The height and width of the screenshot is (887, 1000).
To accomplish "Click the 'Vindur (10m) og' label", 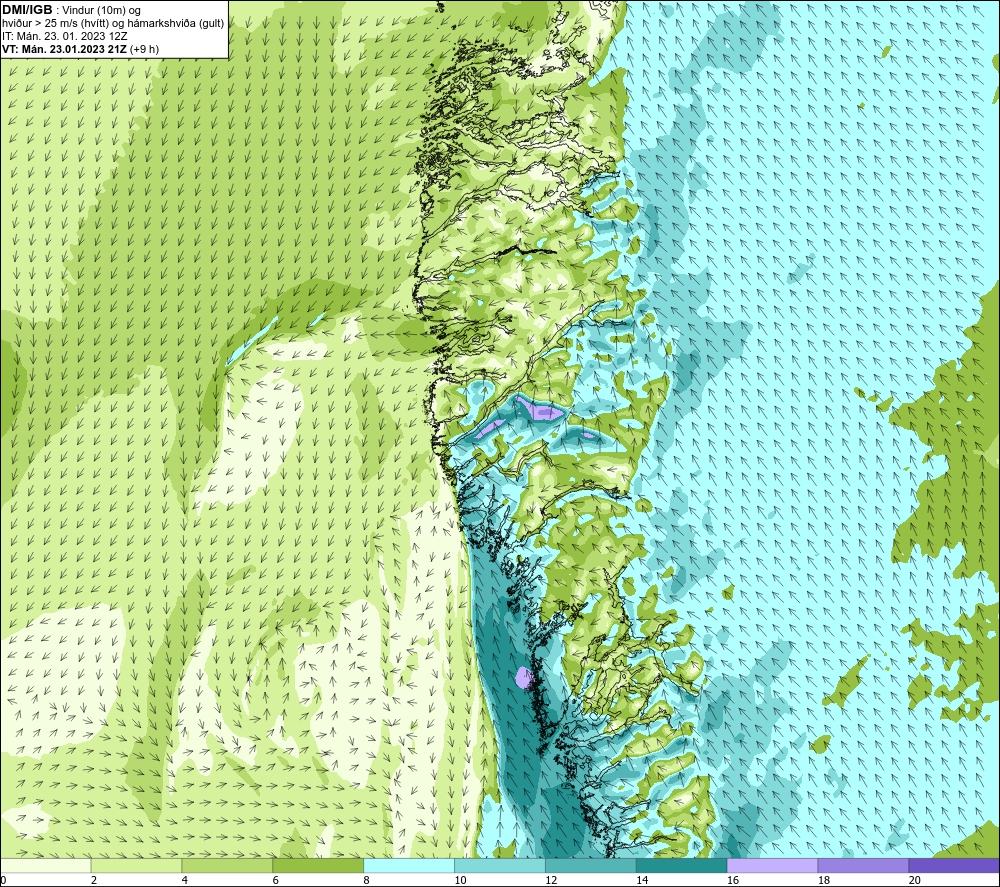I will [101, 10].
